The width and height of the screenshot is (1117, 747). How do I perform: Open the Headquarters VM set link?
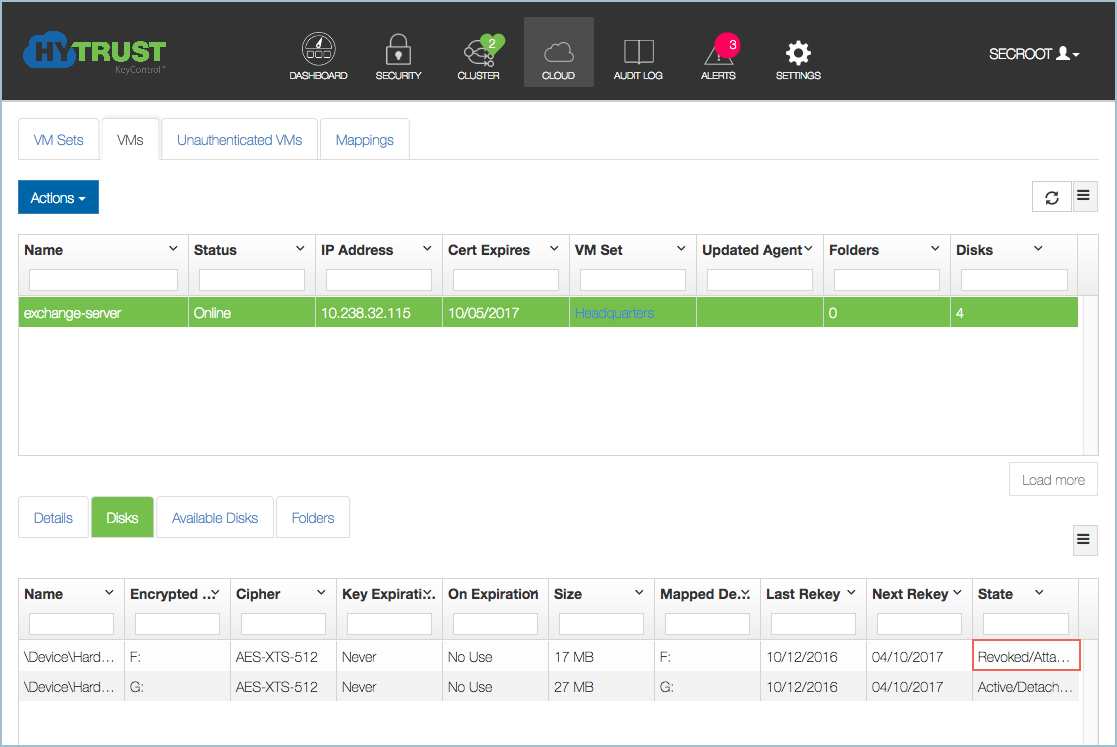pos(614,313)
